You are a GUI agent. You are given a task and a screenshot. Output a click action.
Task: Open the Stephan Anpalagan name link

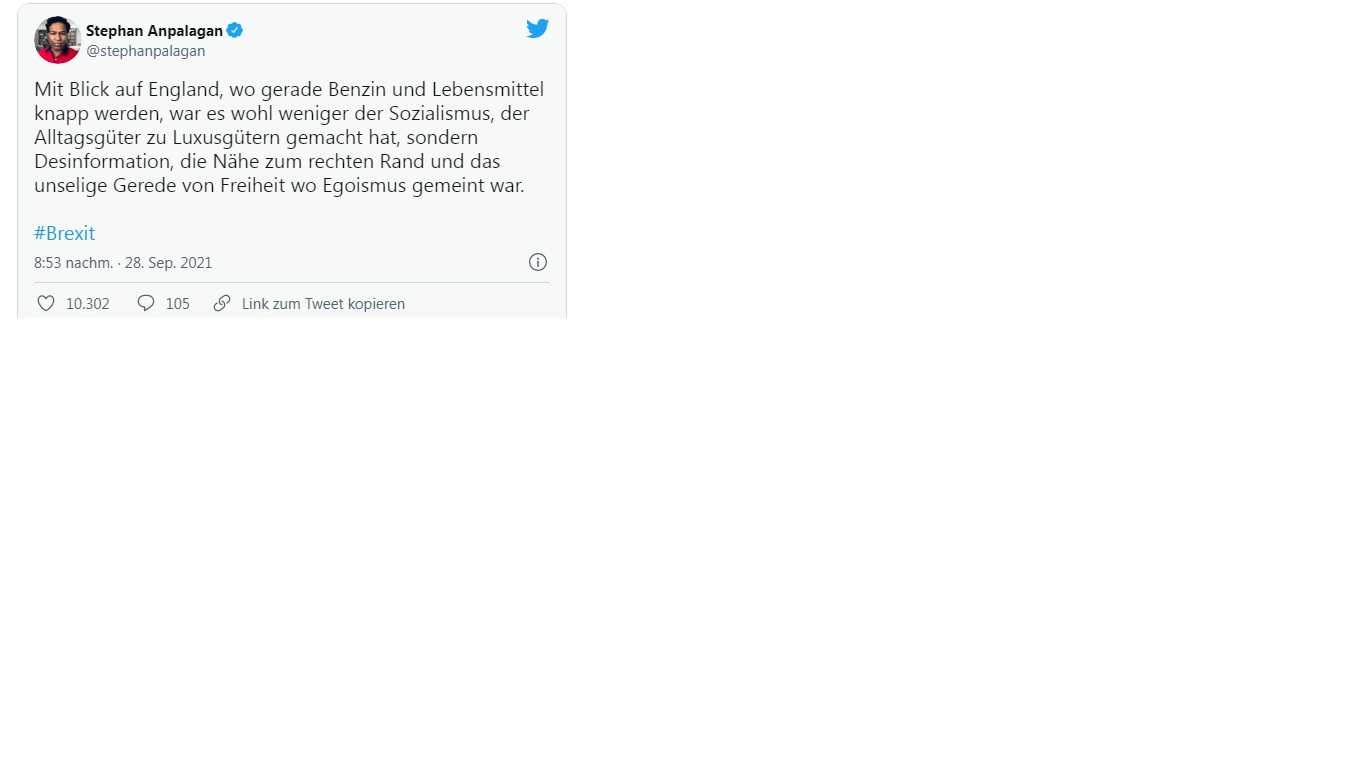(x=154, y=30)
